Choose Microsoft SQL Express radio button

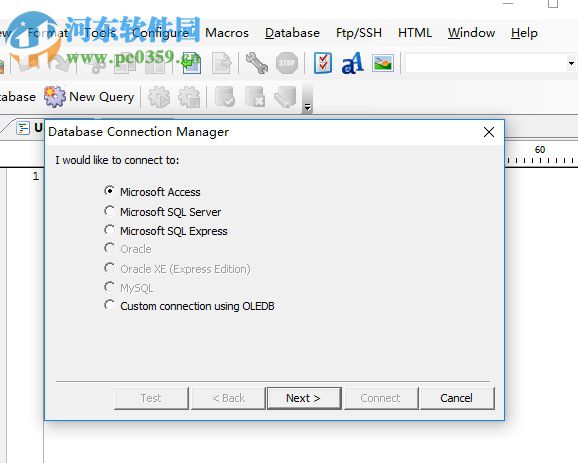point(109,230)
